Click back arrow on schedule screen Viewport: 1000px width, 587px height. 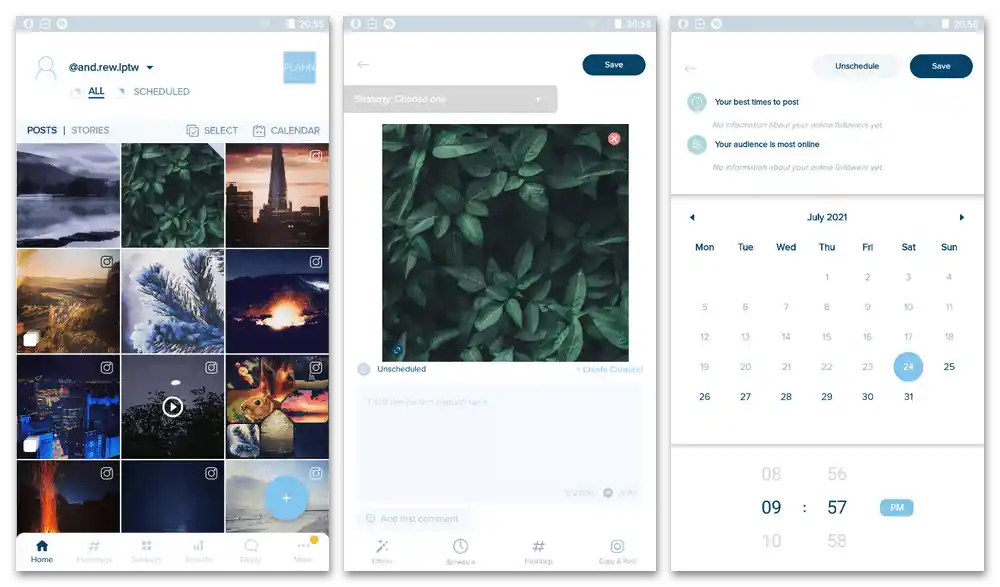690,68
